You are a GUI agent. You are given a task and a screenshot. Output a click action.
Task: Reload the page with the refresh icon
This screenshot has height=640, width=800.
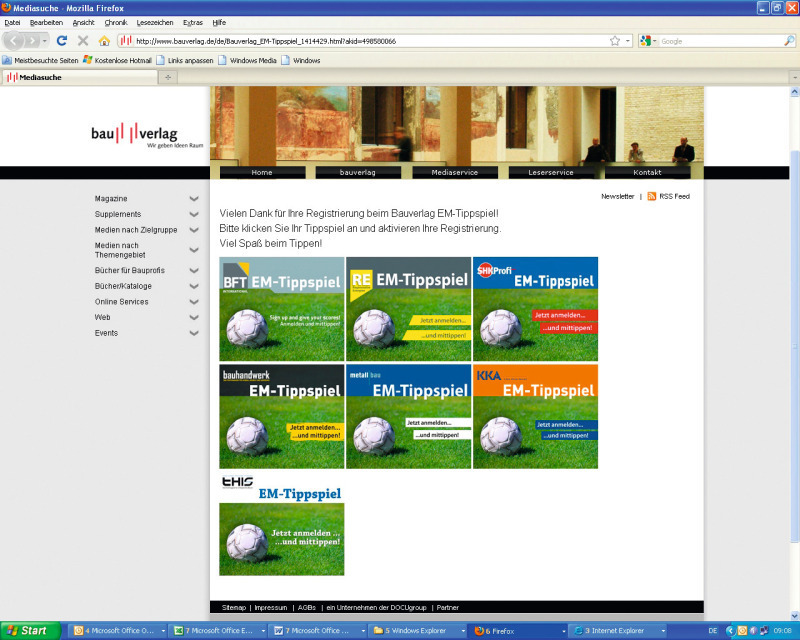coord(62,41)
